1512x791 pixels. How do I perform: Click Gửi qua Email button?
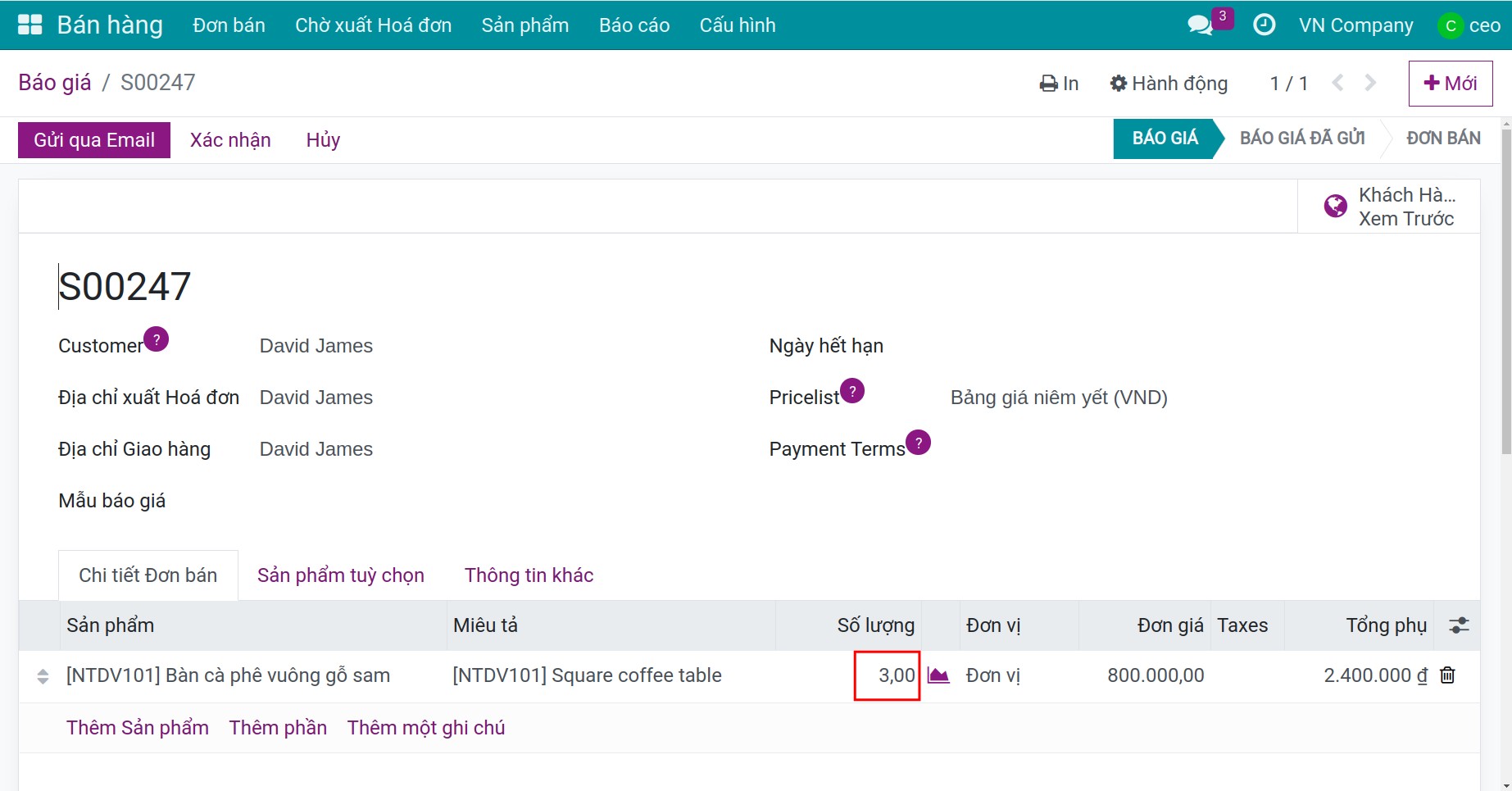94,140
